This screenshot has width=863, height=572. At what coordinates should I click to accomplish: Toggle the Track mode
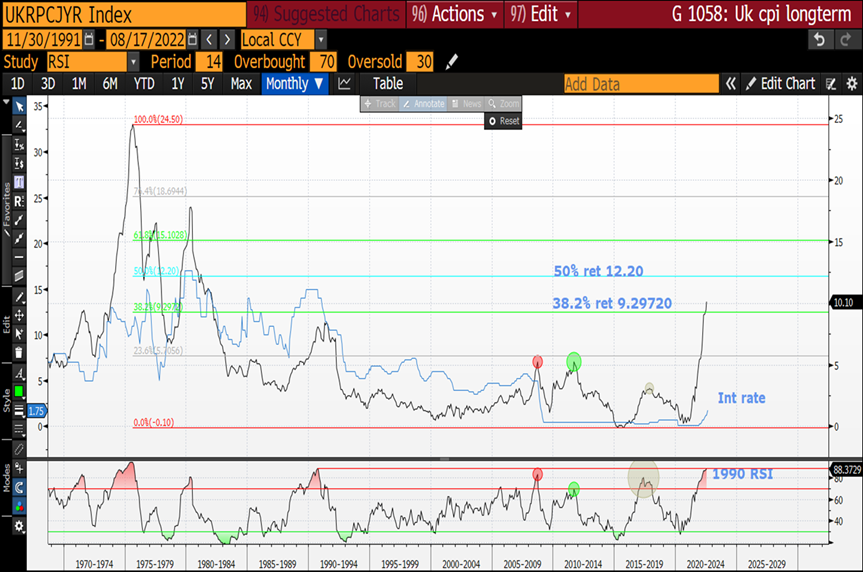coord(380,103)
